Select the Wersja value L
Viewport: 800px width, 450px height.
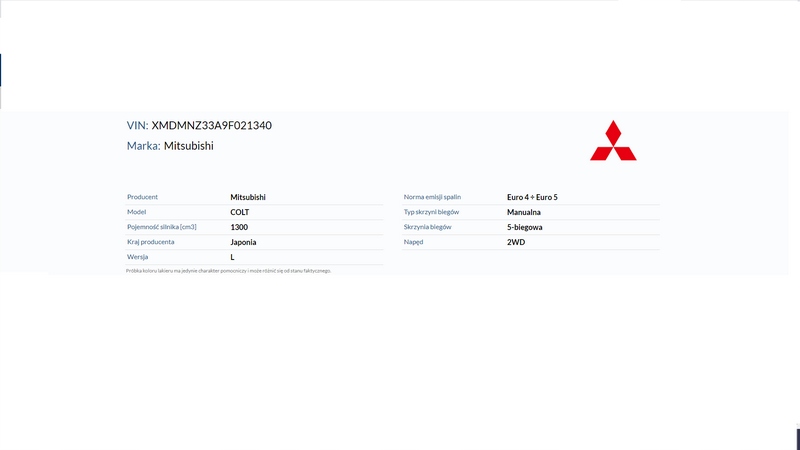click(x=232, y=257)
